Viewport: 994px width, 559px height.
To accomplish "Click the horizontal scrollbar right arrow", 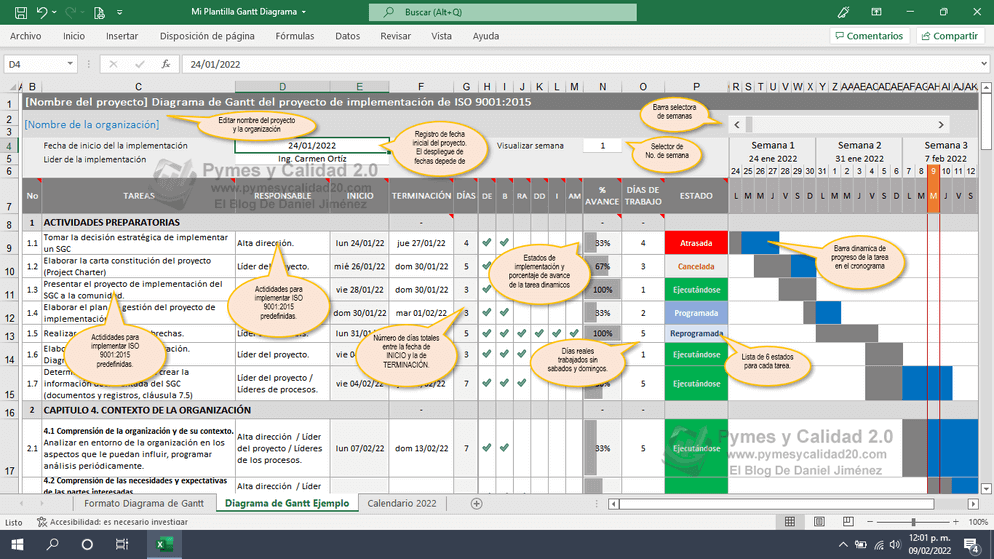I will point(973,504).
